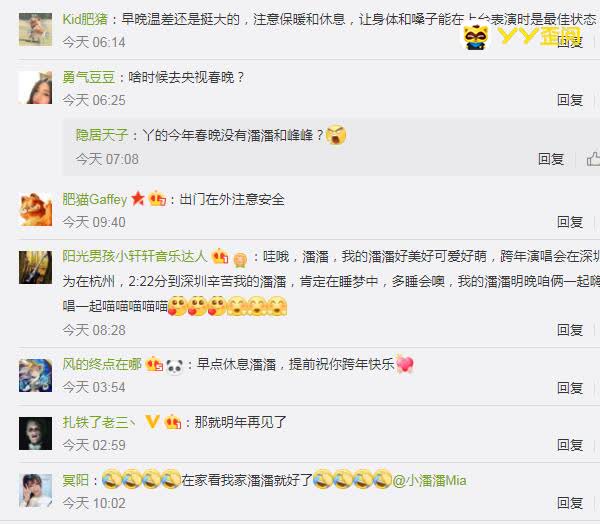The width and height of the screenshot is (600, 524).
Task: Reply to 隐居天子's nested comment
Action: click(x=551, y=158)
